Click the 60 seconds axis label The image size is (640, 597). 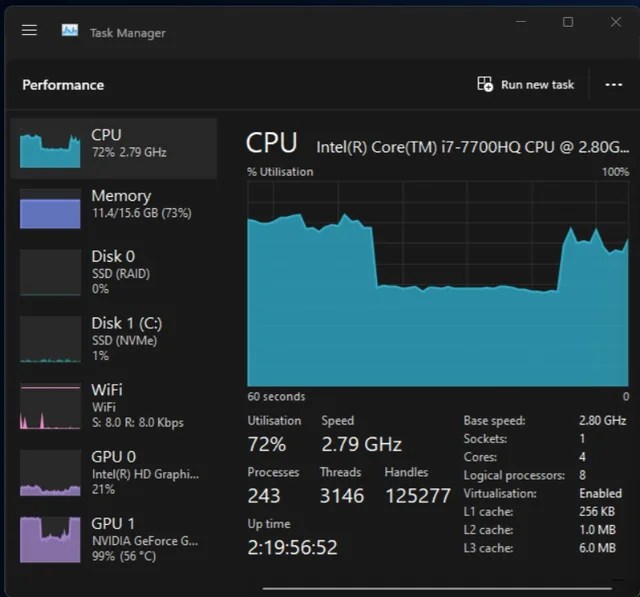(x=276, y=397)
